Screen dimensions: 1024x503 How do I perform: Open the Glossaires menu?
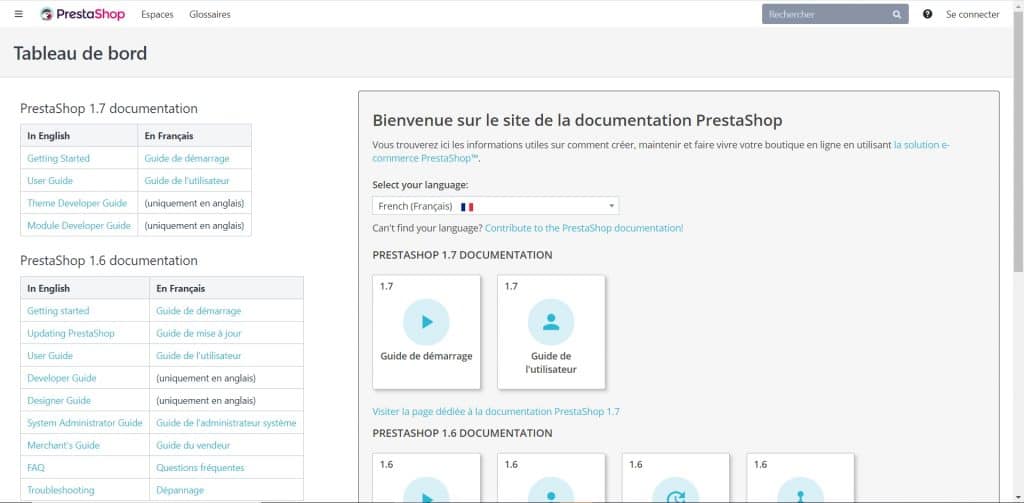pyautogui.click(x=210, y=14)
